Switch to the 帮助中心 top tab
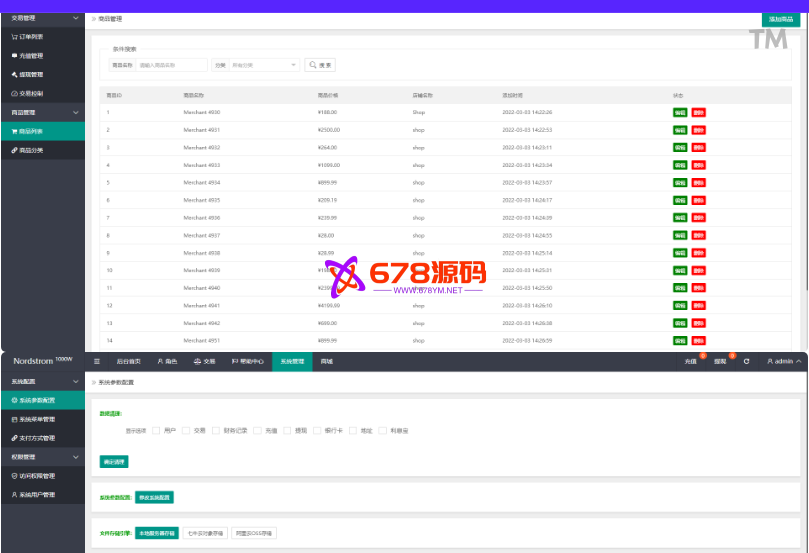The height and width of the screenshot is (553, 809). 247,361
